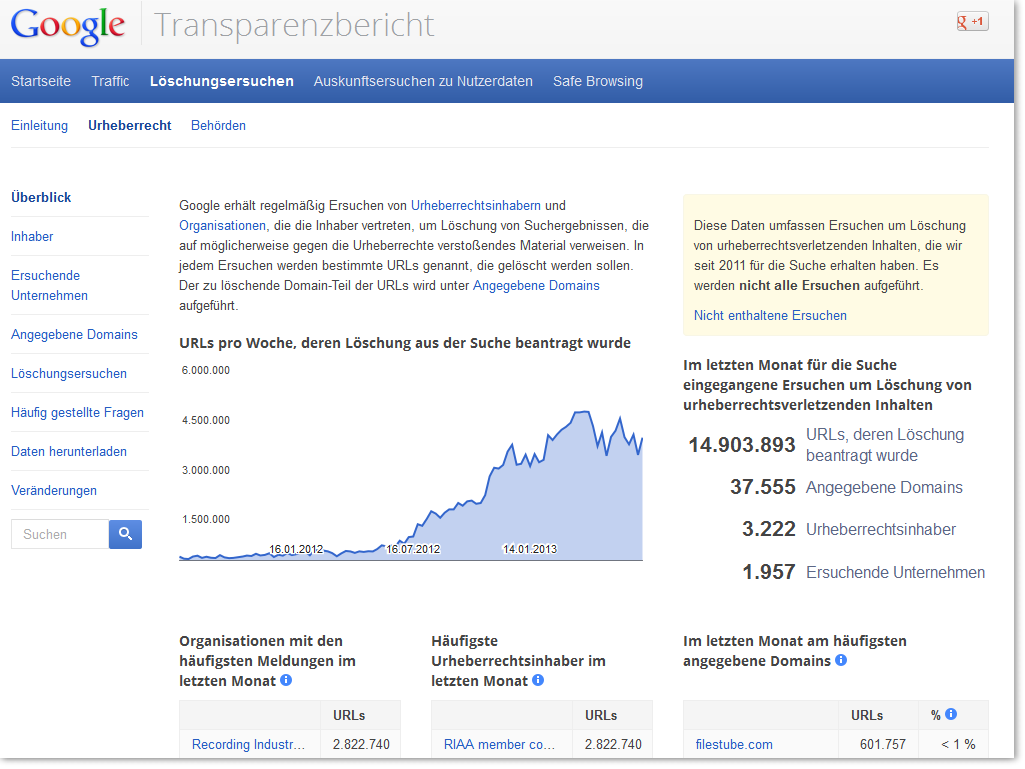
Task: Switch to the Behörden sub-tab
Action: [218, 126]
